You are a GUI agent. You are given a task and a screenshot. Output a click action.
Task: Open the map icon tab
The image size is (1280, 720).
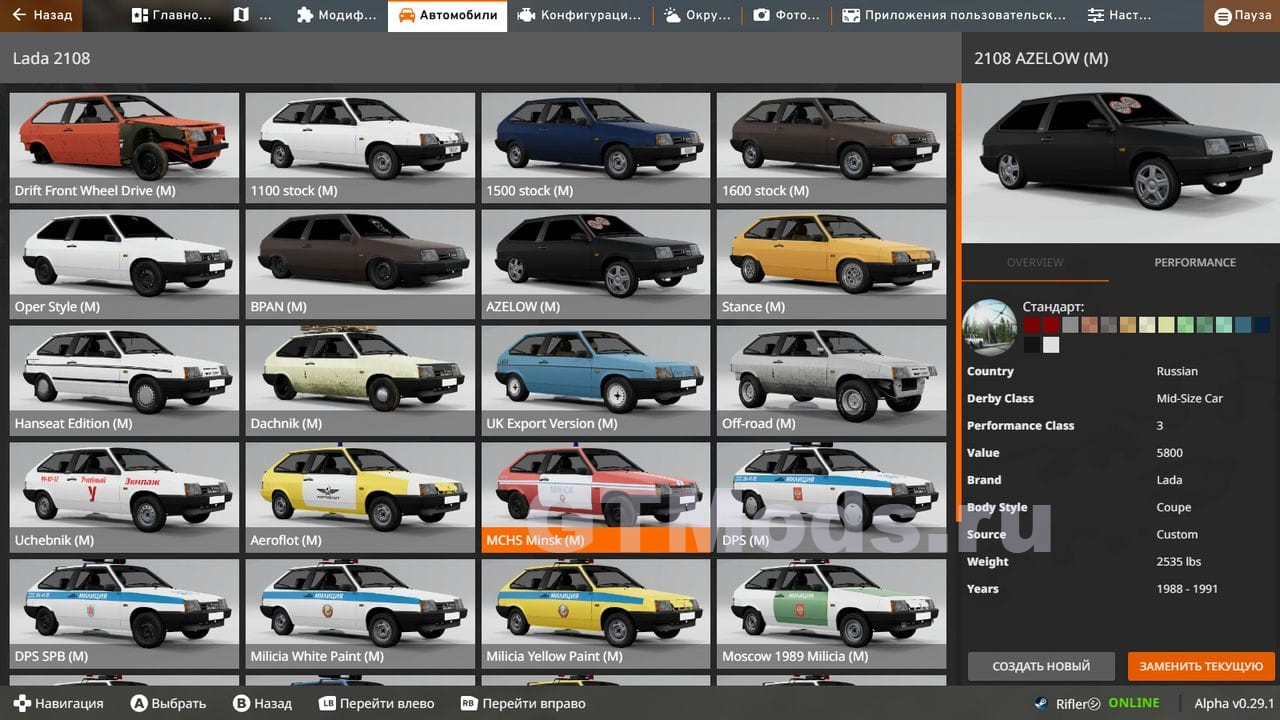(x=252, y=15)
